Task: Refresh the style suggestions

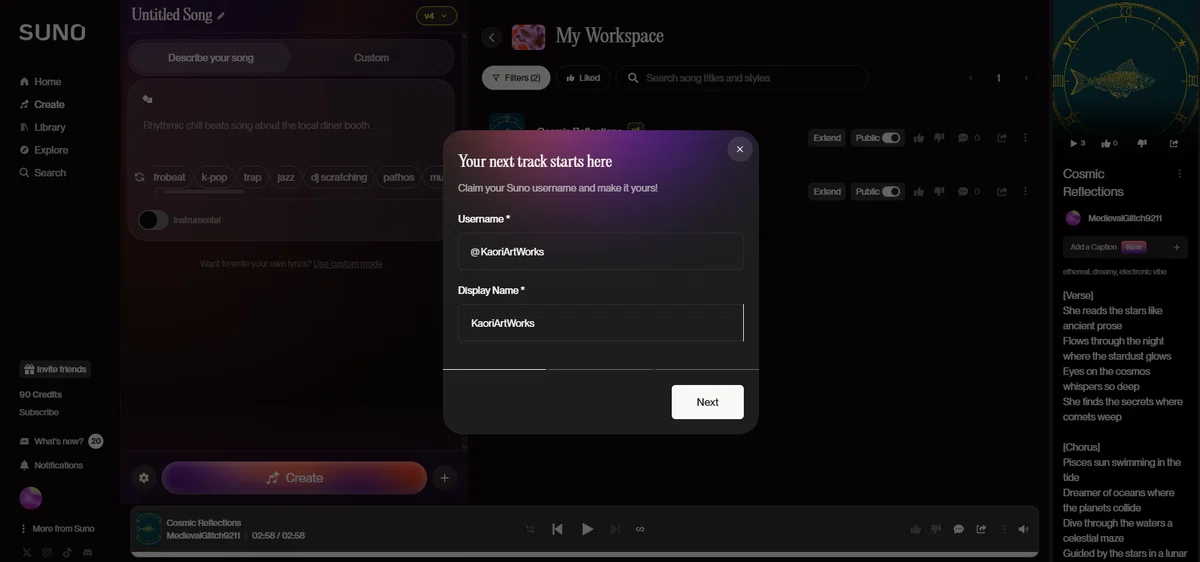Action: tap(140, 177)
